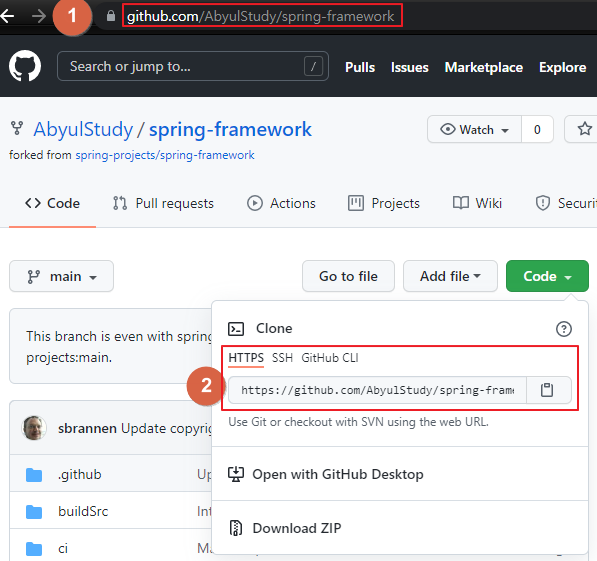Switch to the Wiki tab
The height and width of the screenshot is (561, 597).
pos(477,203)
